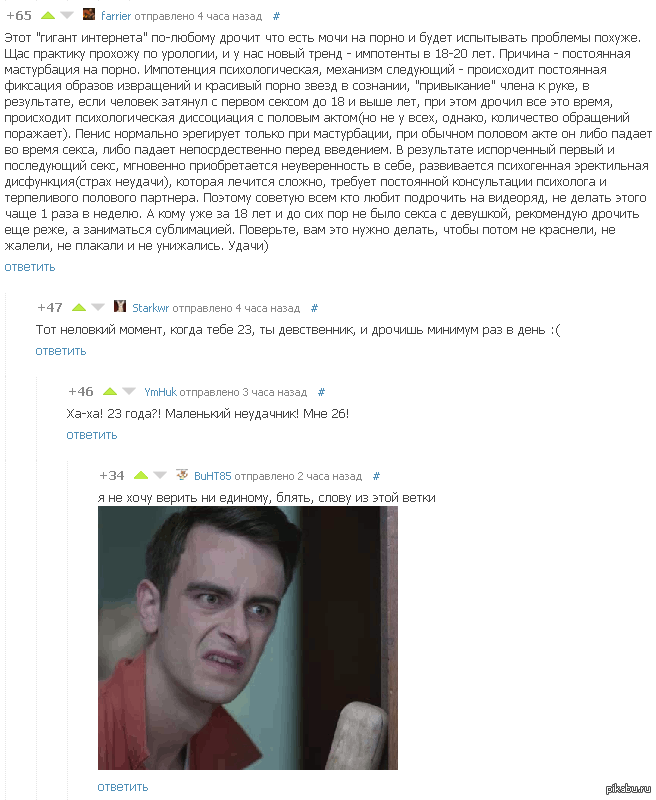Downvote Starkwr's comment
This screenshot has height=800, width=656.
point(98,307)
